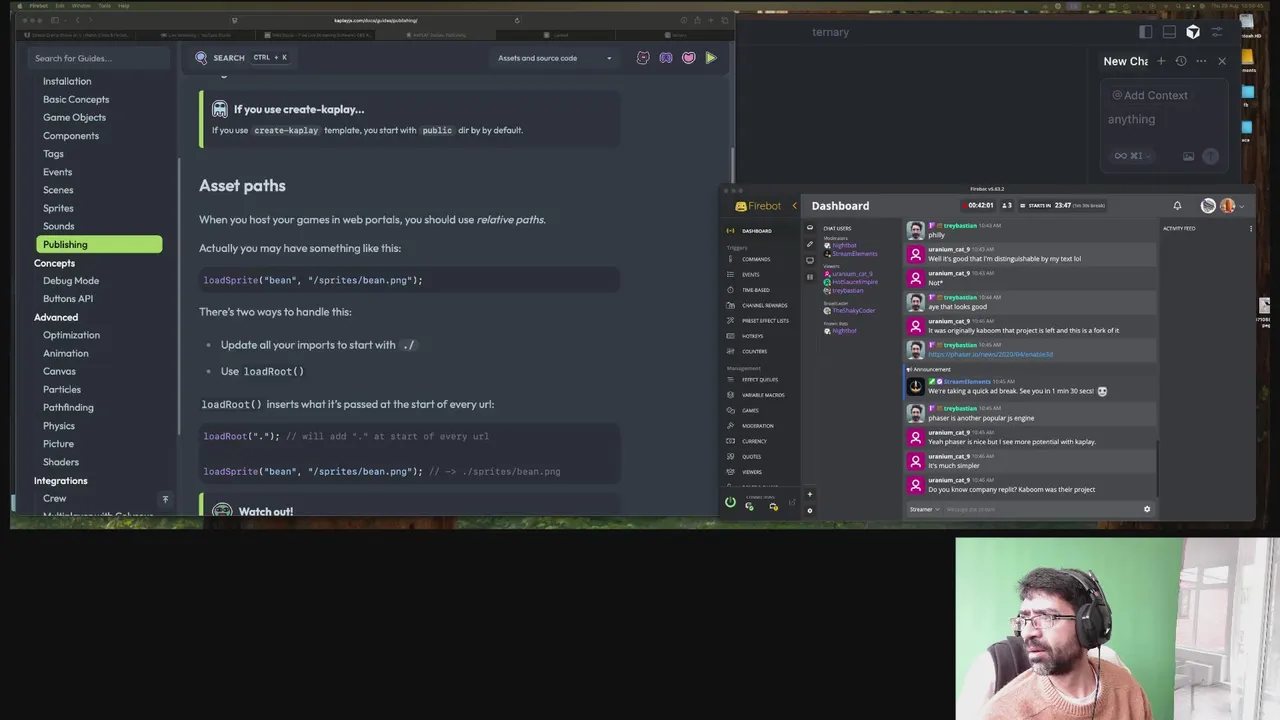Image resolution: width=1280 pixels, height=720 pixels.
Task: Click the green play icon in docs header
Action: click(711, 58)
